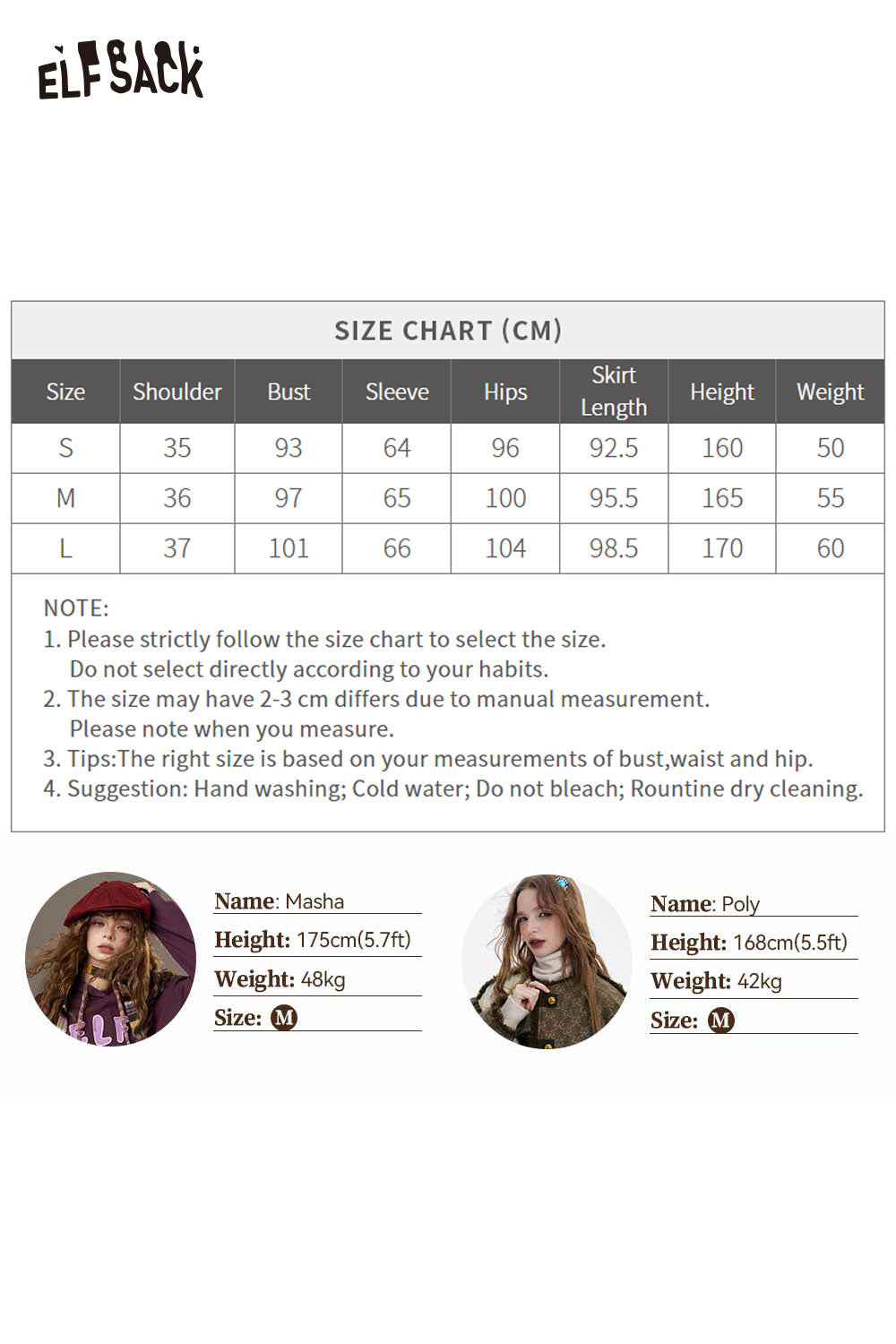896x1344 pixels.
Task: Click the Skirt Length column header
Action: (614, 392)
